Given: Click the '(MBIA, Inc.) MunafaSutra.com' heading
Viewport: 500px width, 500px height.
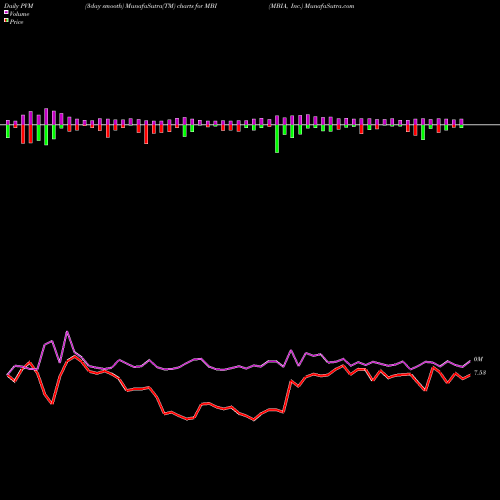Looking at the screenshot, I should tap(311, 6).
